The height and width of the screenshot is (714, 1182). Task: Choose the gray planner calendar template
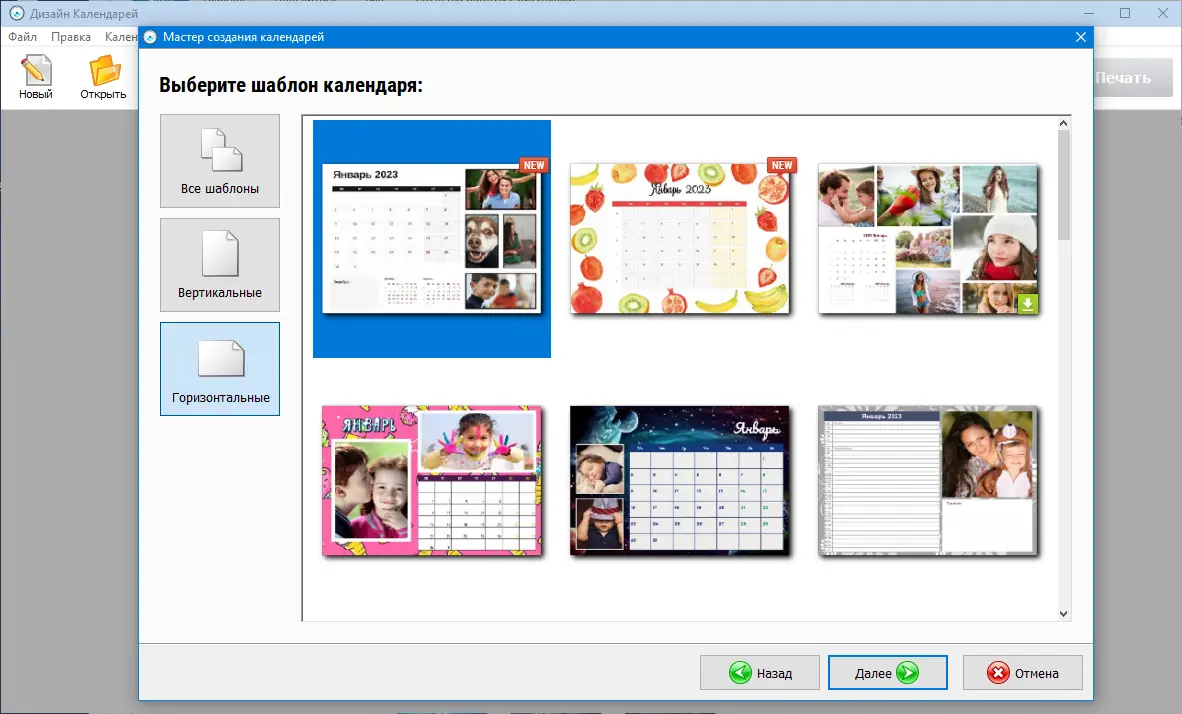(x=929, y=481)
